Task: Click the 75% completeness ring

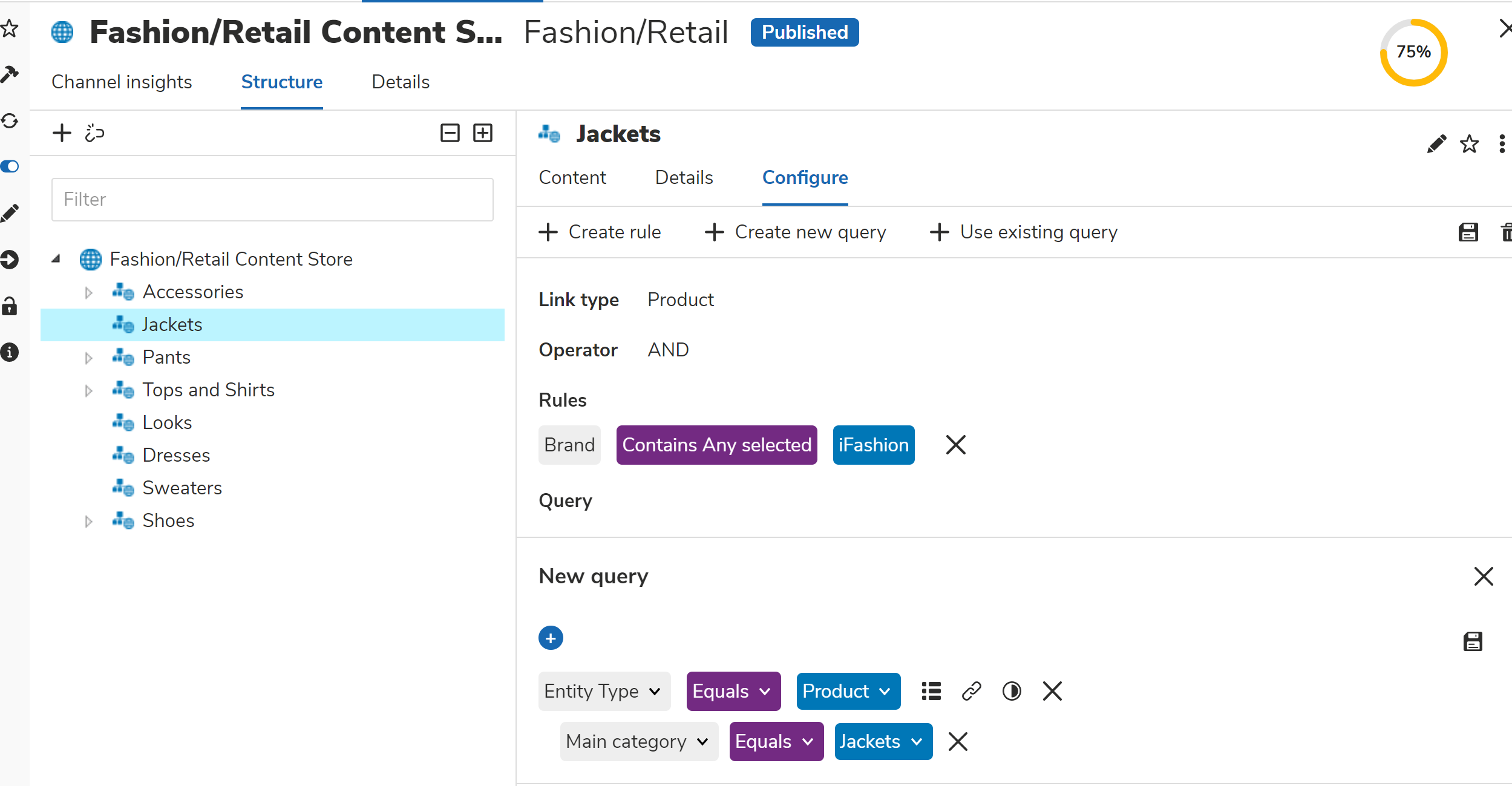Action: (x=1413, y=52)
